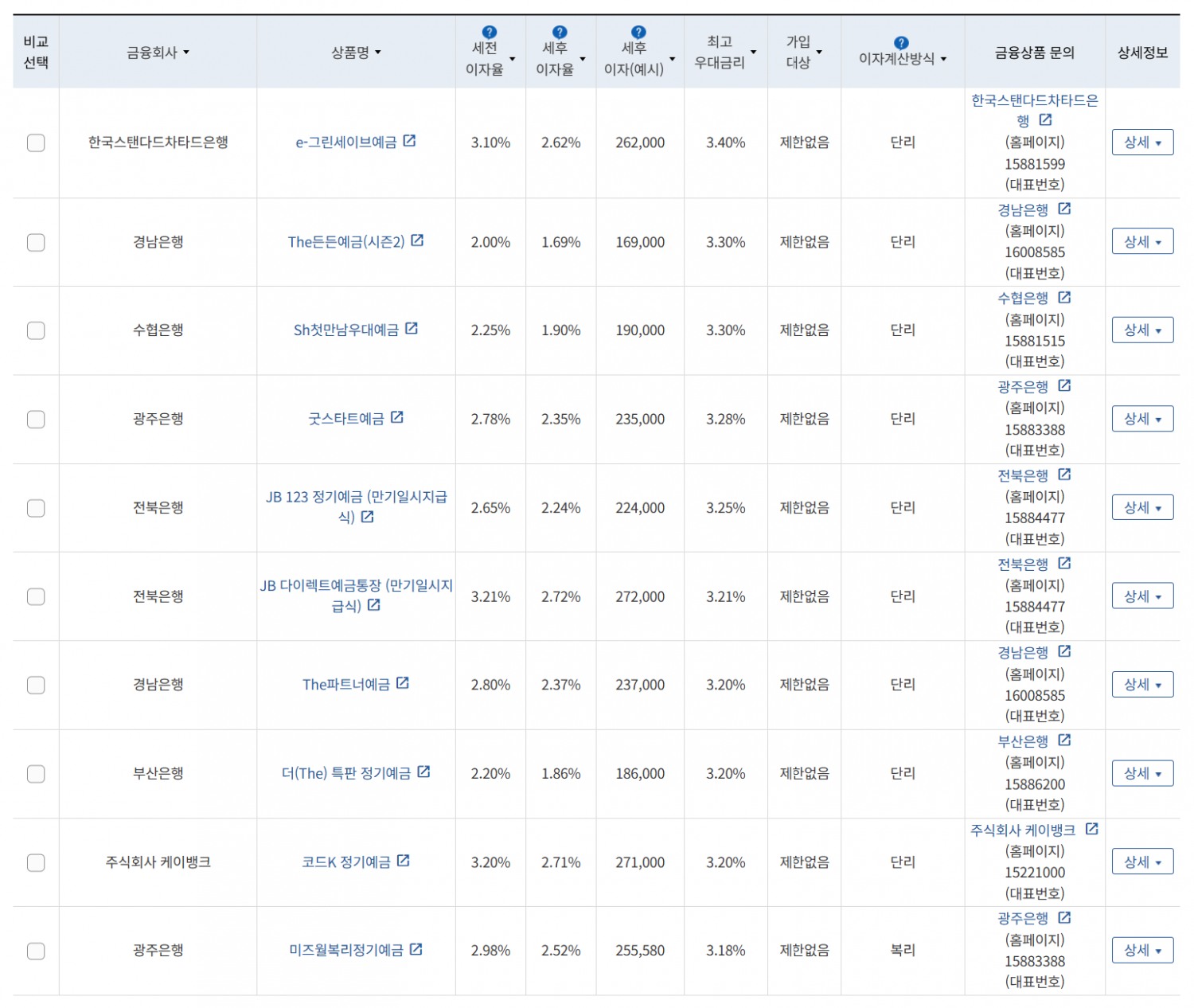Screen dimensions: 1194x1008
Task: Select 3.40% preferential rate cell
Action: tap(725, 143)
